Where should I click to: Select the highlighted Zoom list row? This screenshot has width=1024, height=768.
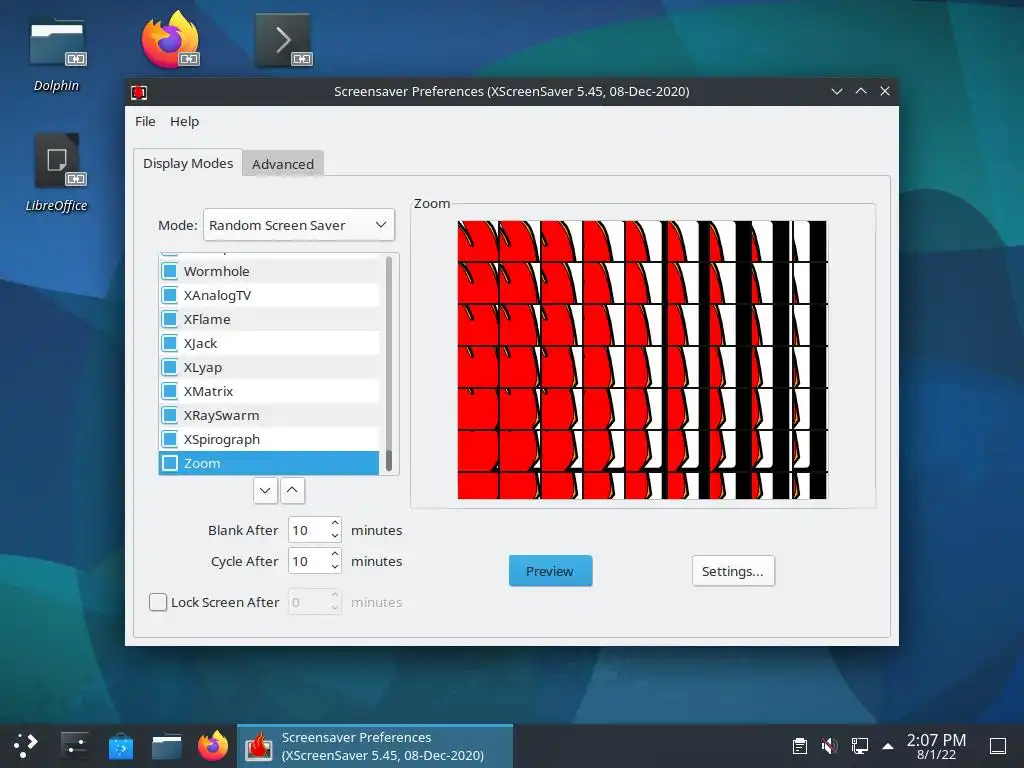click(269, 463)
